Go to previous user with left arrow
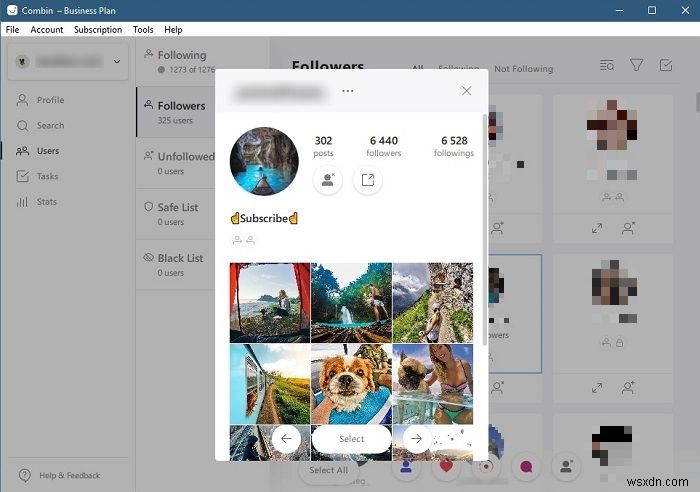 coord(286,439)
